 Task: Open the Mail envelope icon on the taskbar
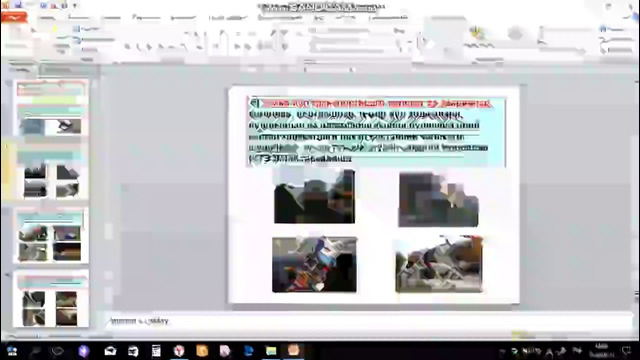[110, 351]
